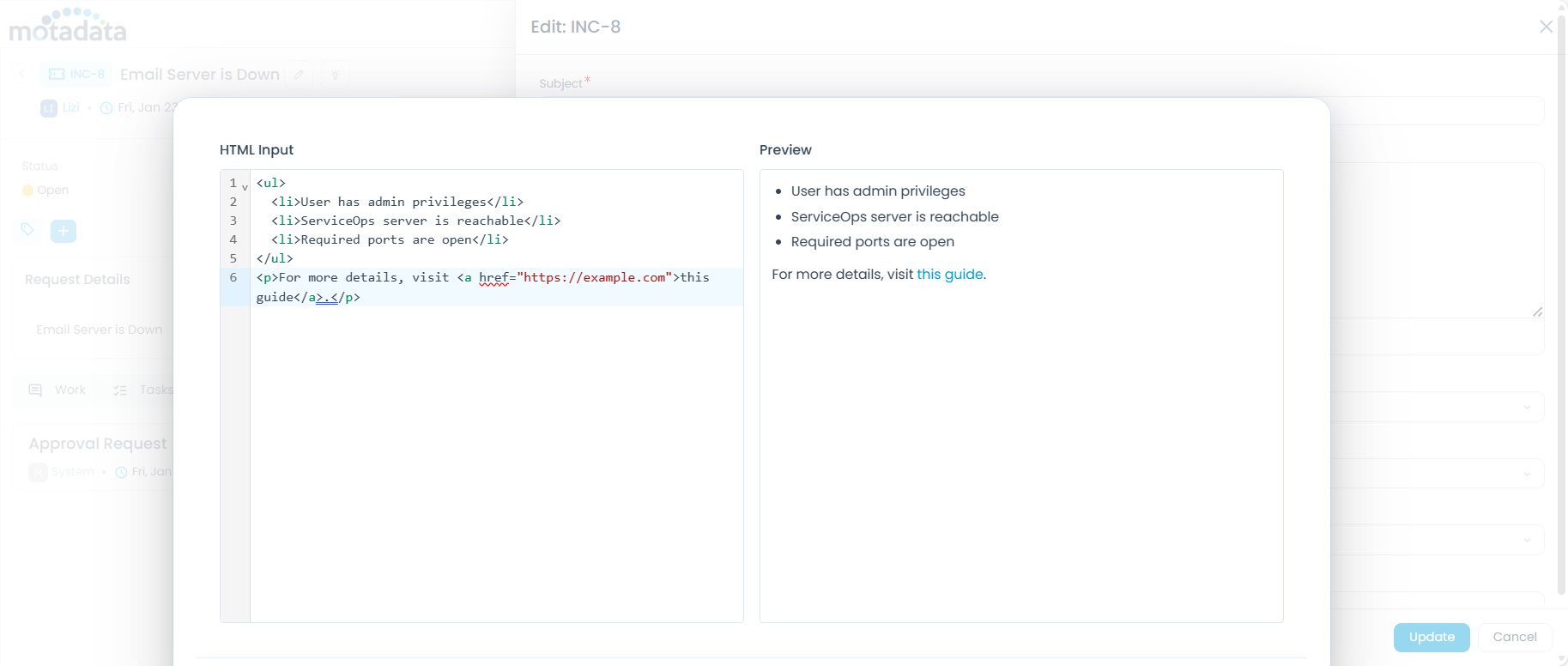Click the Motadata logo
Image resolution: width=1568 pixels, height=666 pixels.
[68, 27]
